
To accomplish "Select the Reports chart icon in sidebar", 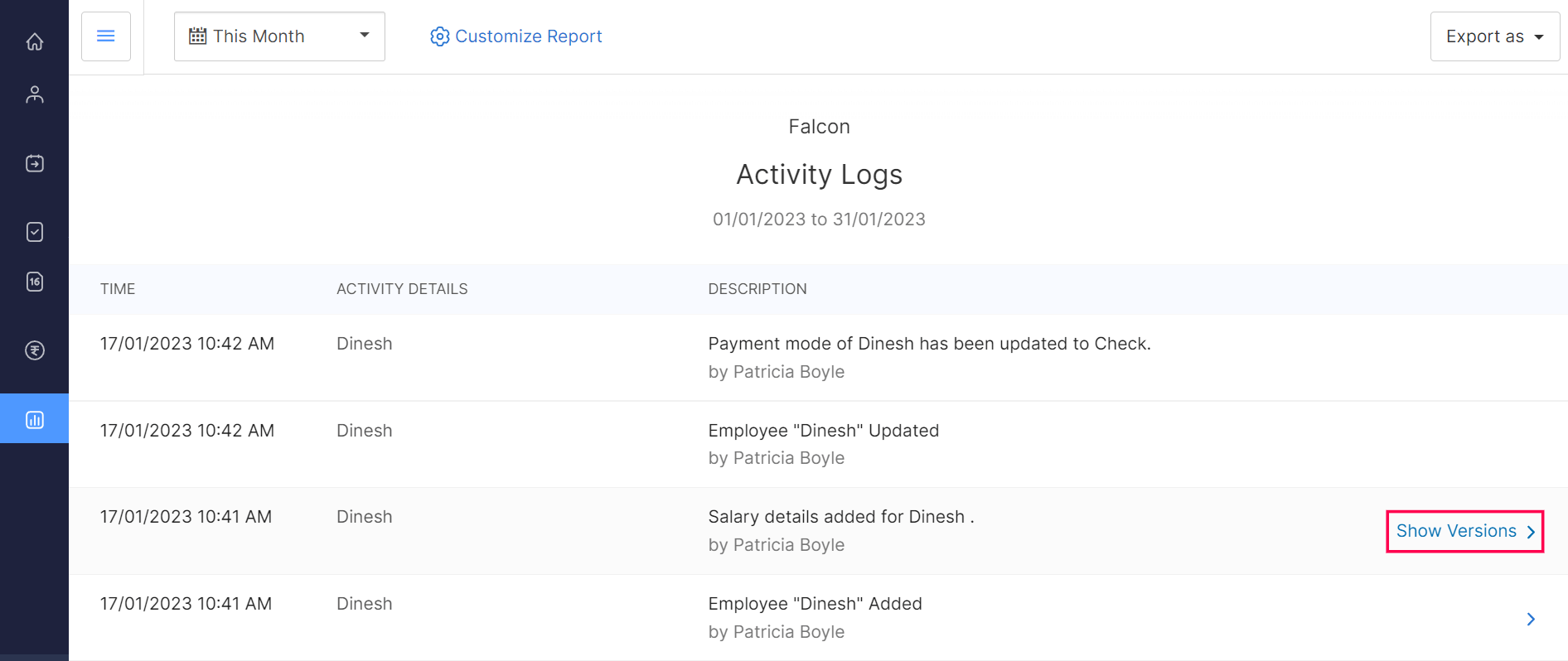I will (x=34, y=419).
